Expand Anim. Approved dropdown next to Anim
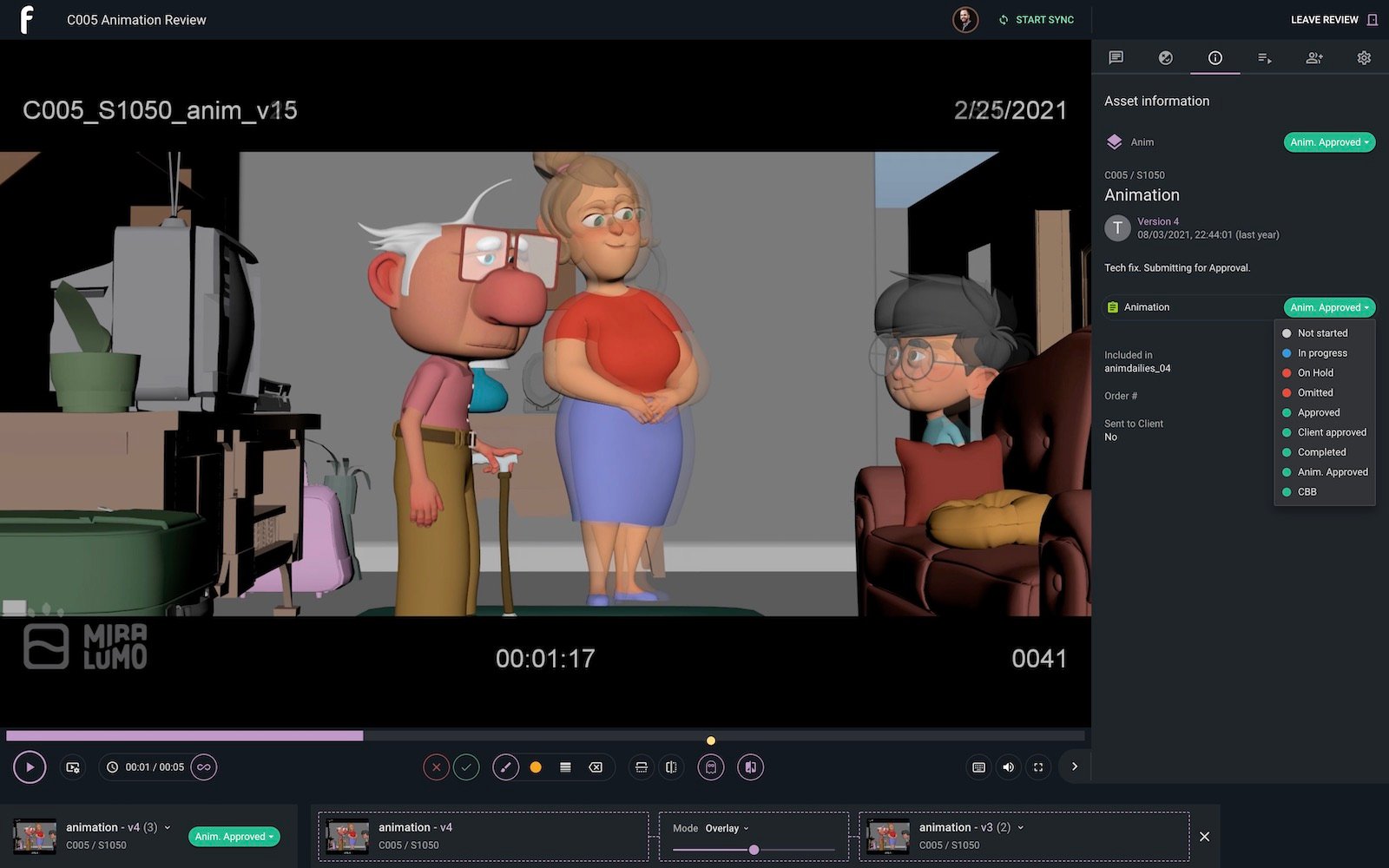This screenshot has height=868, width=1389. (1329, 142)
